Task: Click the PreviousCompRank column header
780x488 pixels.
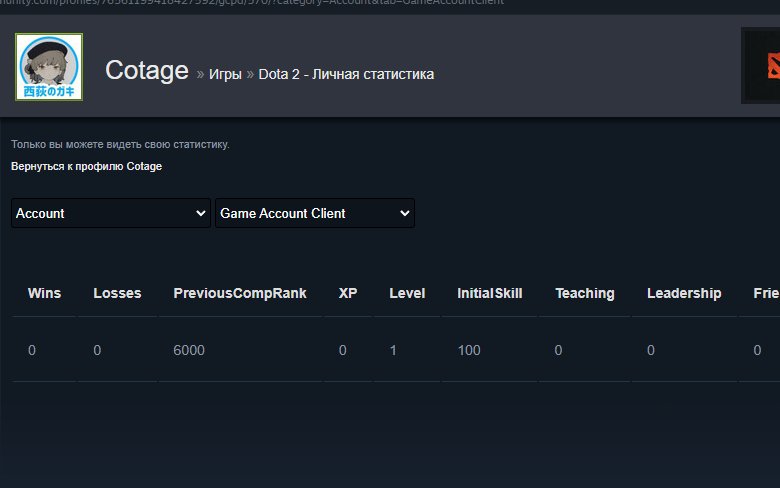Action: coord(240,293)
